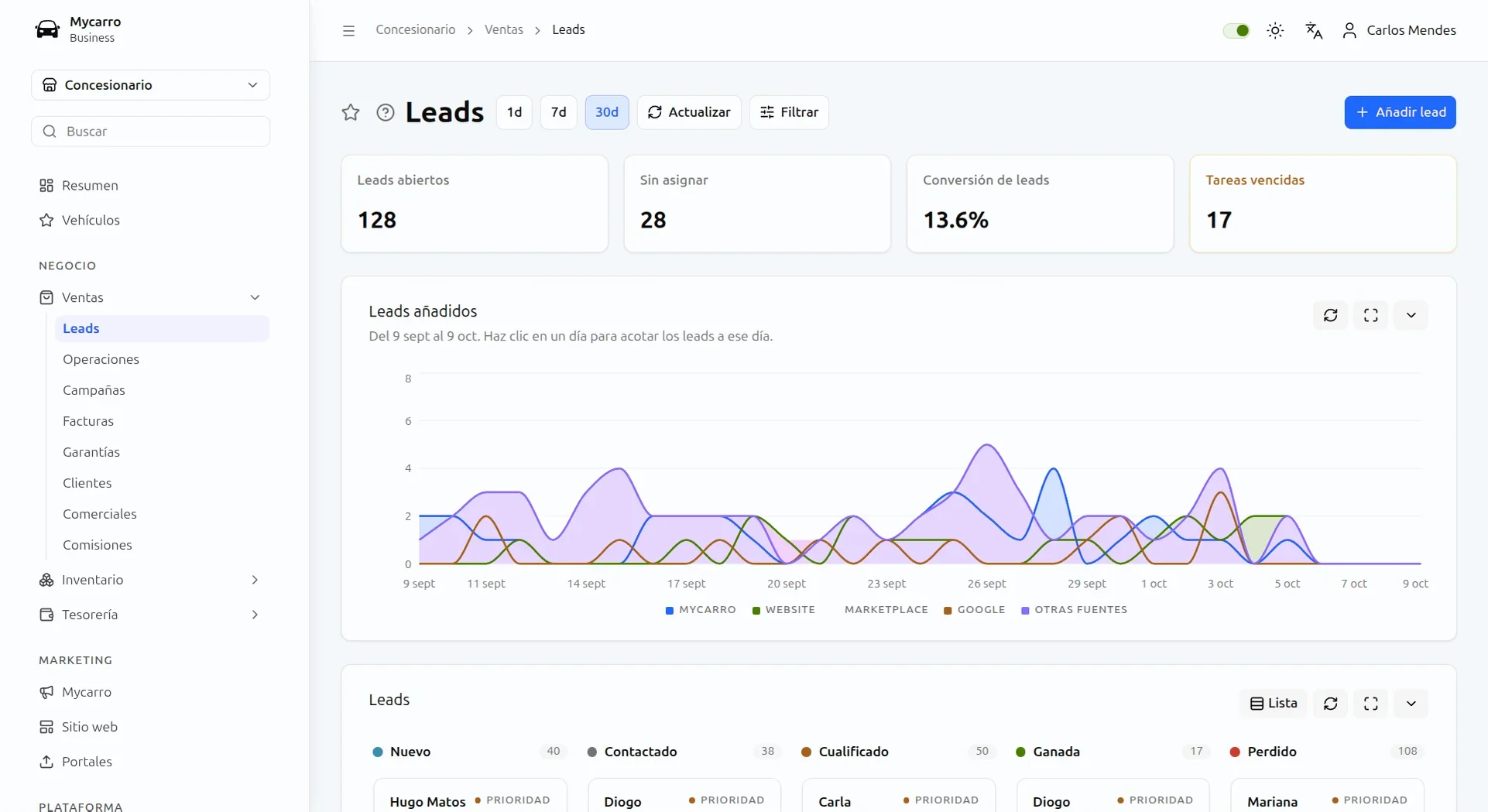Click the Vehículos star icon in sidebar
The image size is (1488, 812).
[x=46, y=220]
